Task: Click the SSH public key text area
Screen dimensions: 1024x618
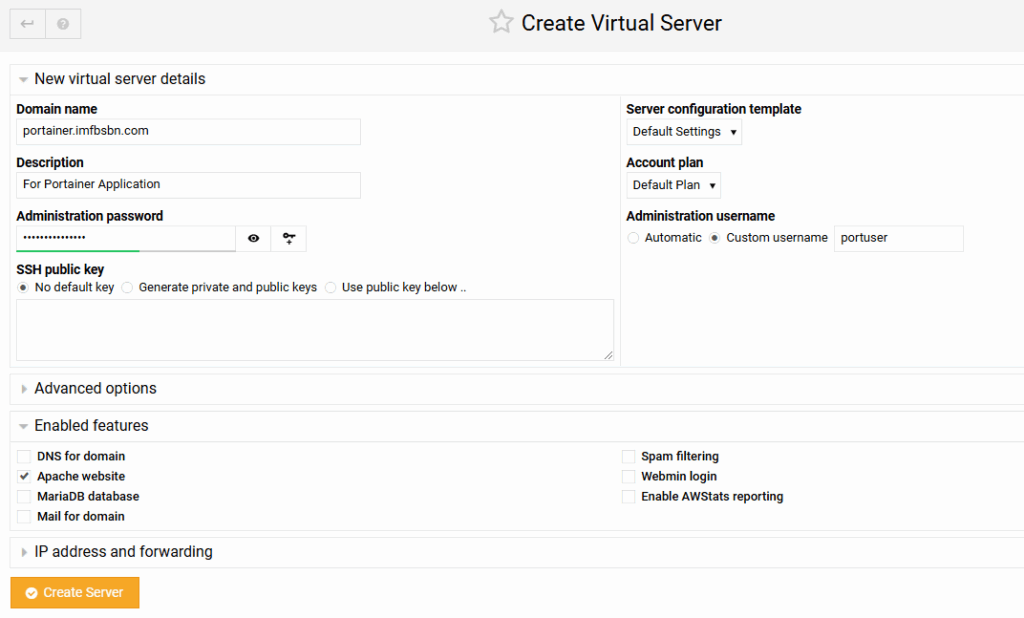Action: [x=315, y=329]
